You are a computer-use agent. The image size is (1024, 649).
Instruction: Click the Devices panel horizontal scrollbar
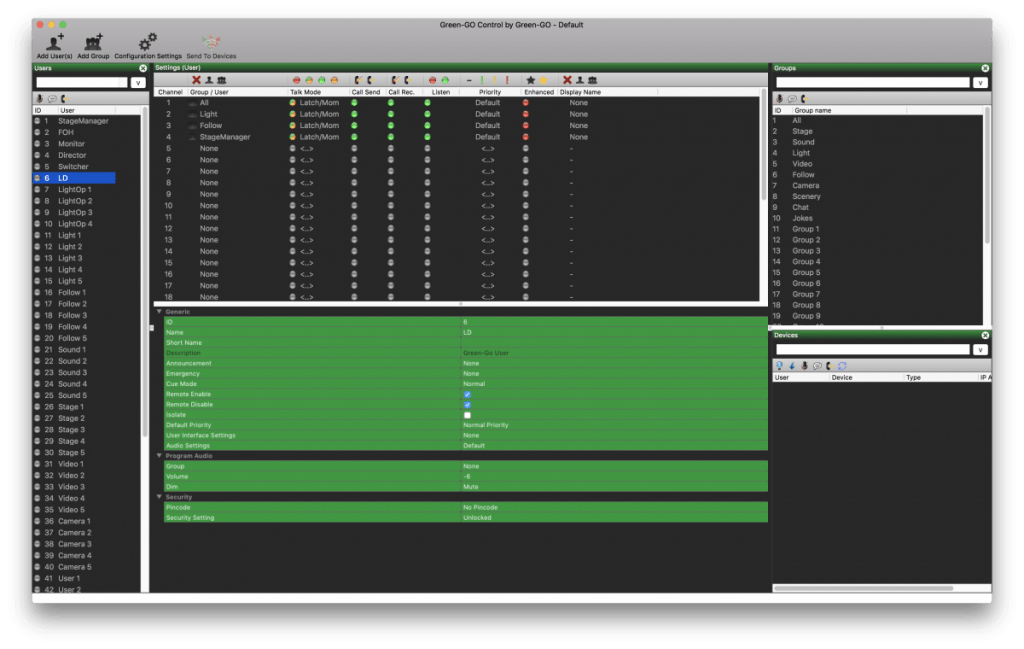(863, 588)
